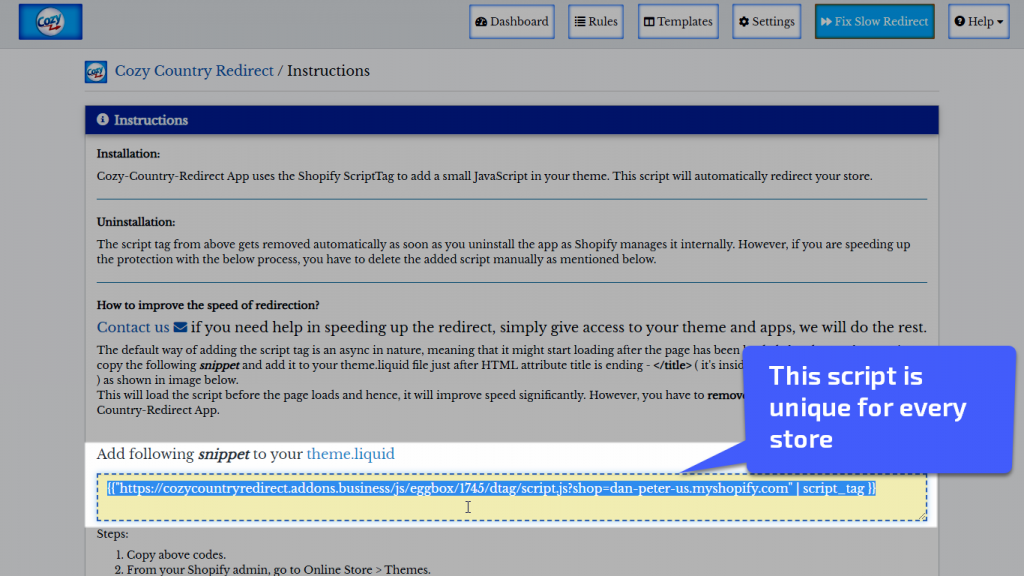1024x576 pixels.
Task: Click the 'Uninstallation:' heading text
Action: (136, 222)
